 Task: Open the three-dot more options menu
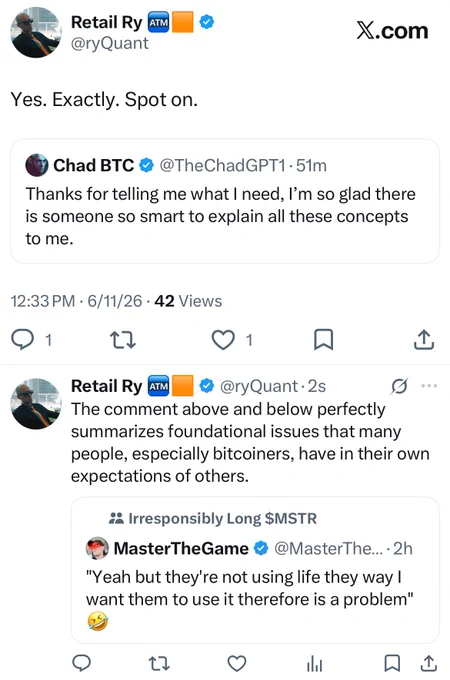pos(429,386)
